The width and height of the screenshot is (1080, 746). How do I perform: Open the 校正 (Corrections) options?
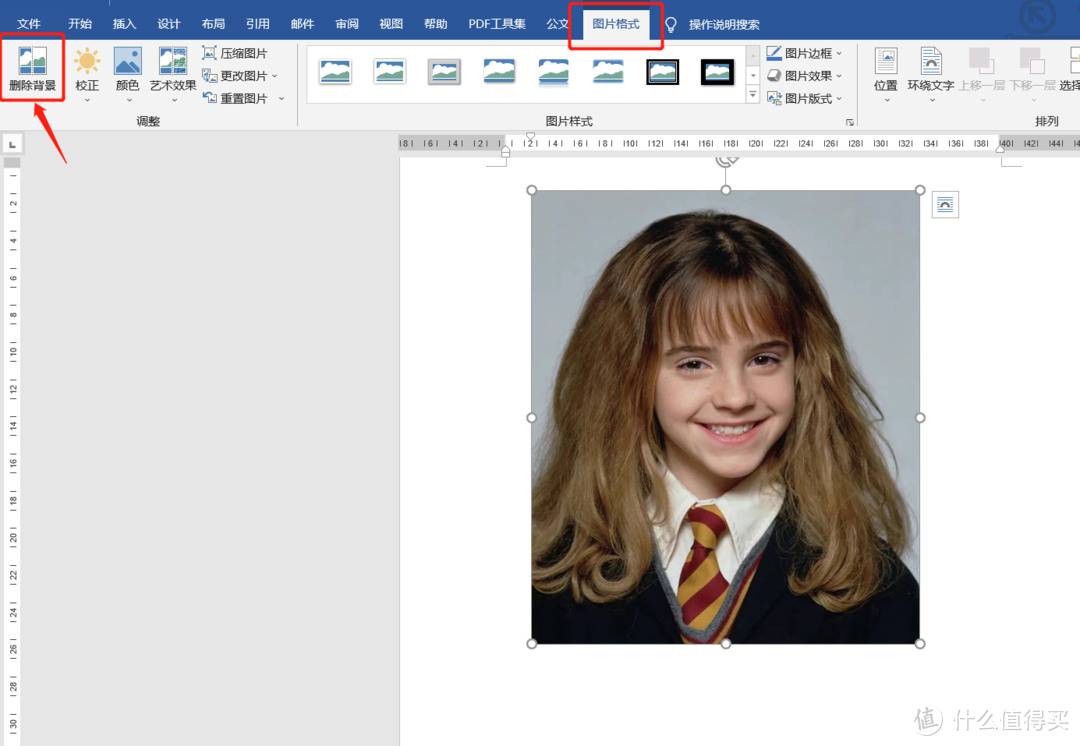click(x=87, y=72)
